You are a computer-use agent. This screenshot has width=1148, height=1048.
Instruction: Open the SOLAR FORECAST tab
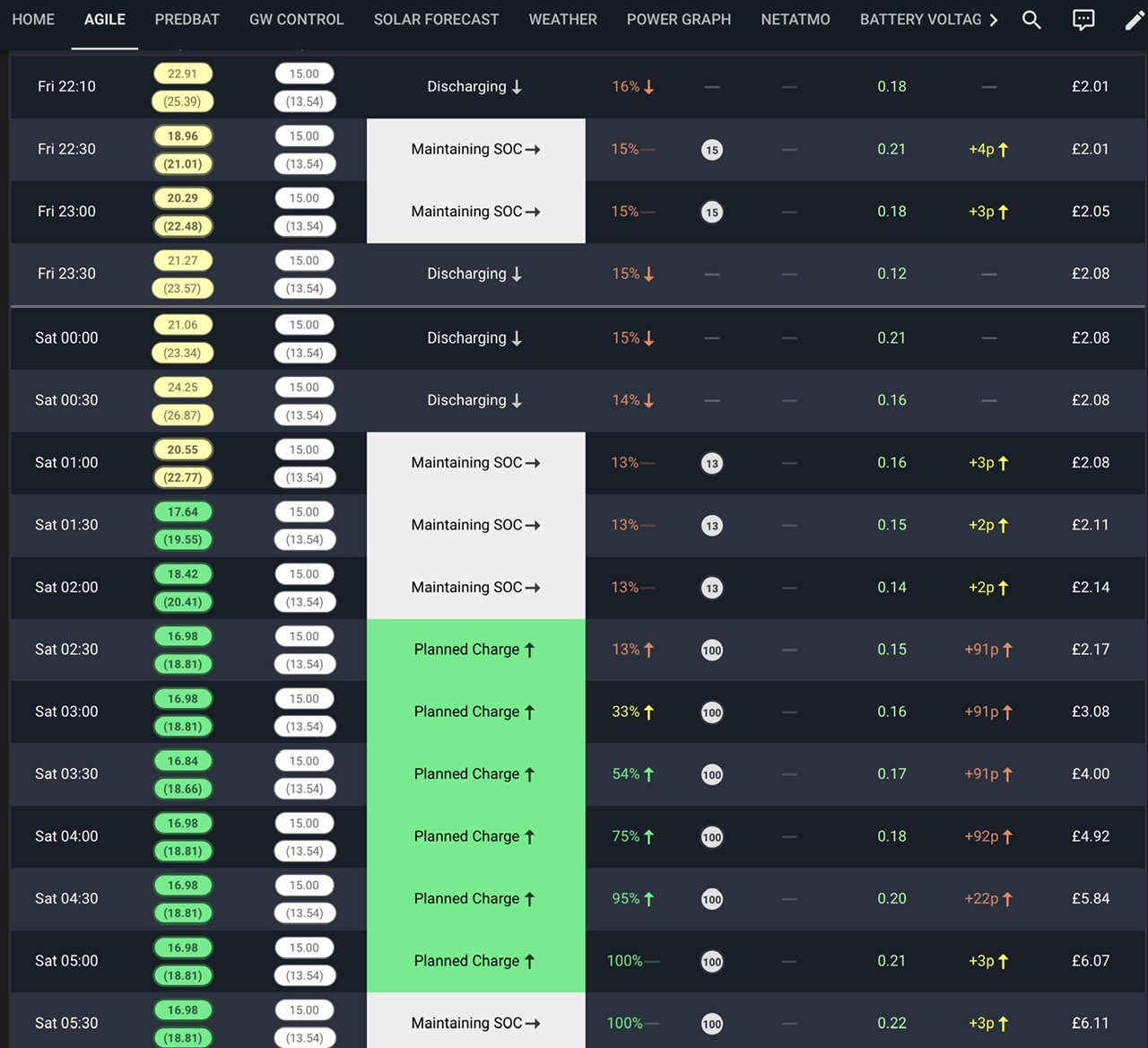436,20
